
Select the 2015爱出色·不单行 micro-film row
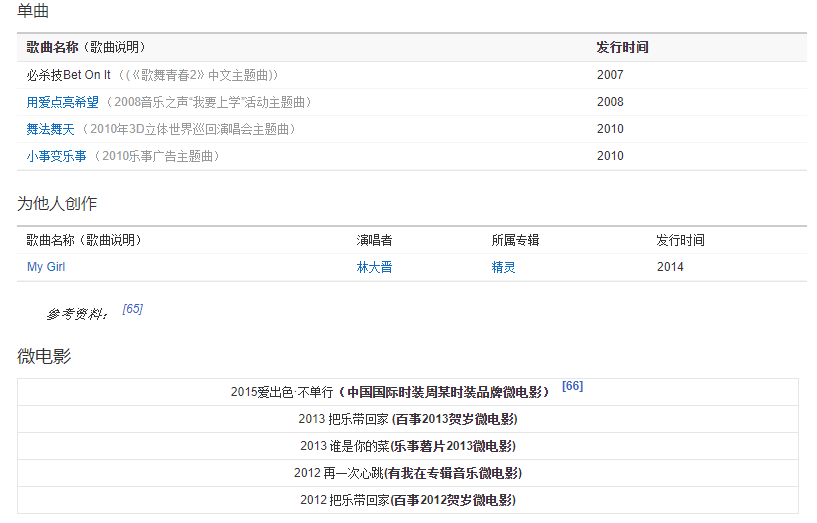(390, 392)
